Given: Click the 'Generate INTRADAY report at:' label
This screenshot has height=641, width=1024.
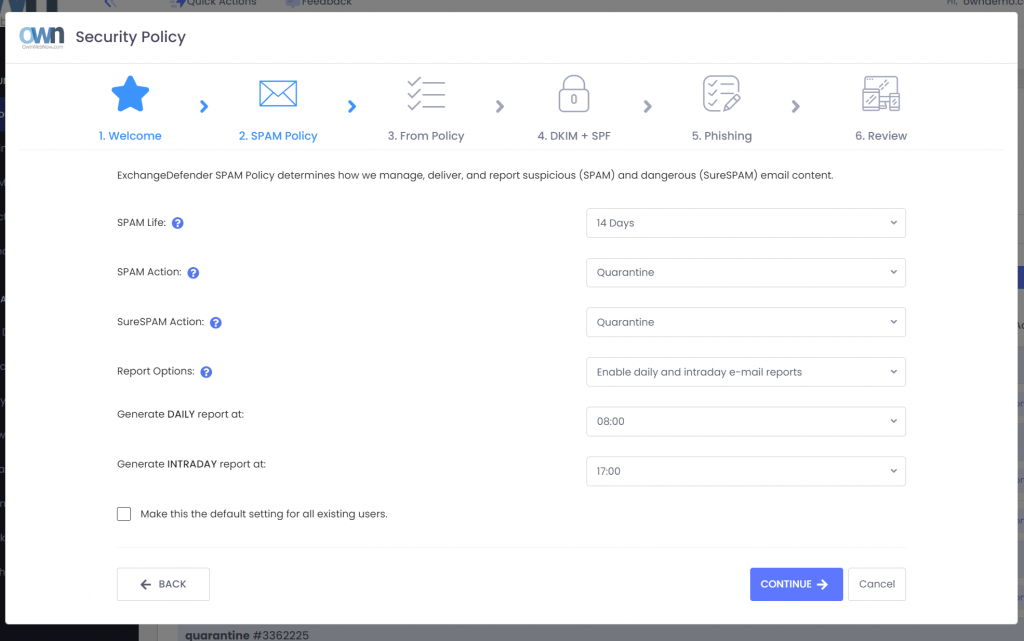Looking at the screenshot, I should click(191, 464).
